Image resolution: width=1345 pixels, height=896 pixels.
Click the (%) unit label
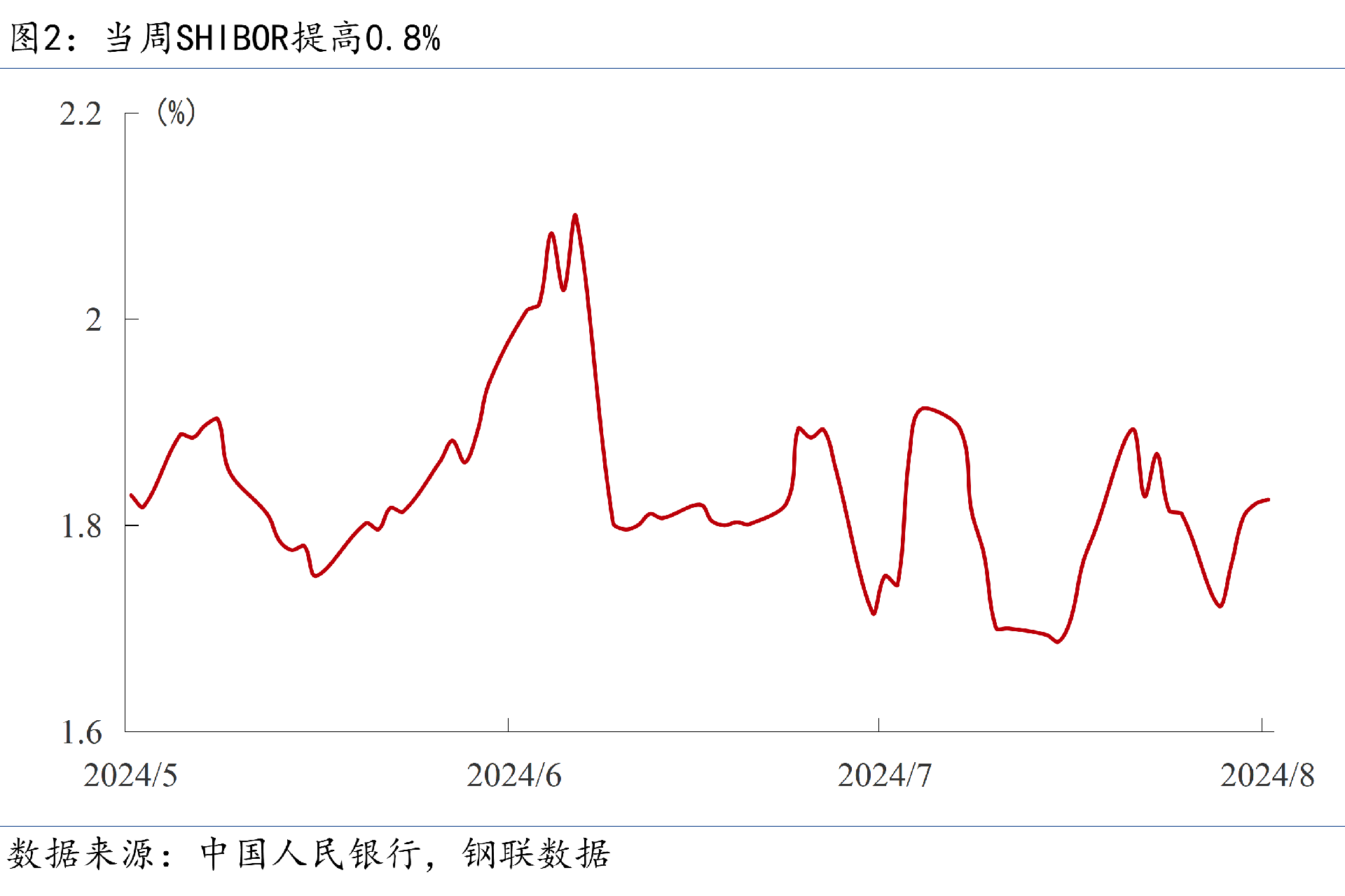(177, 112)
